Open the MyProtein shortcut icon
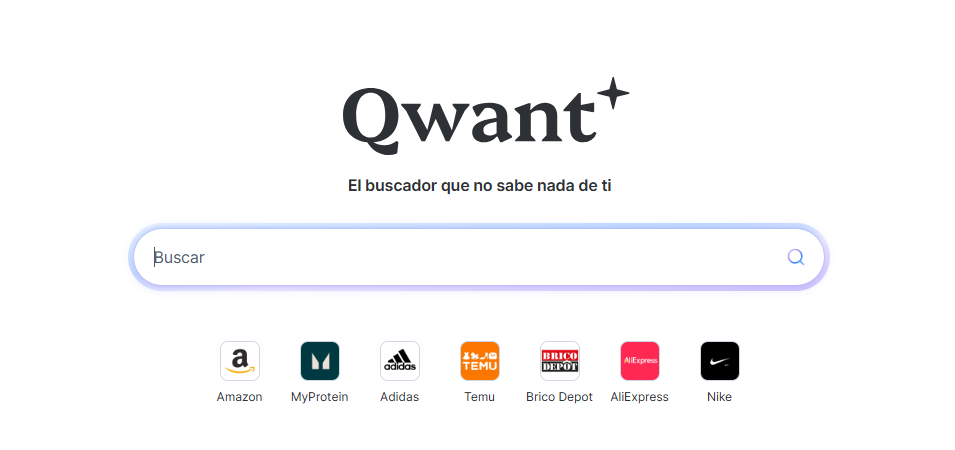955x450 pixels. [x=320, y=360]
